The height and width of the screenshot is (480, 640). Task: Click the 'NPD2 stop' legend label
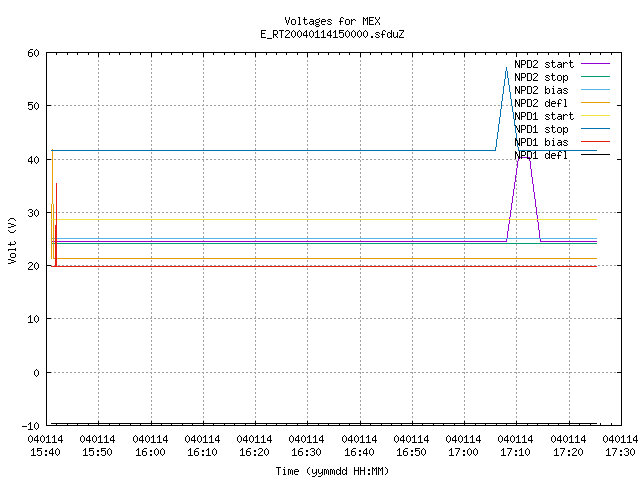(x=541, y=77)
